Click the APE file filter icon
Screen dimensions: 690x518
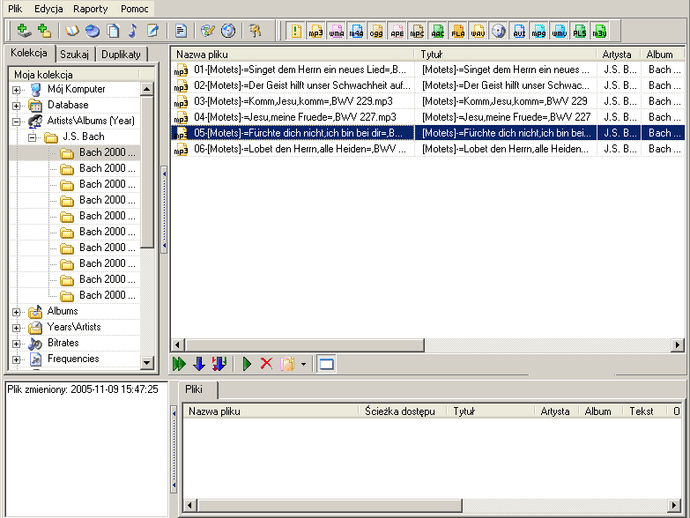397,31
